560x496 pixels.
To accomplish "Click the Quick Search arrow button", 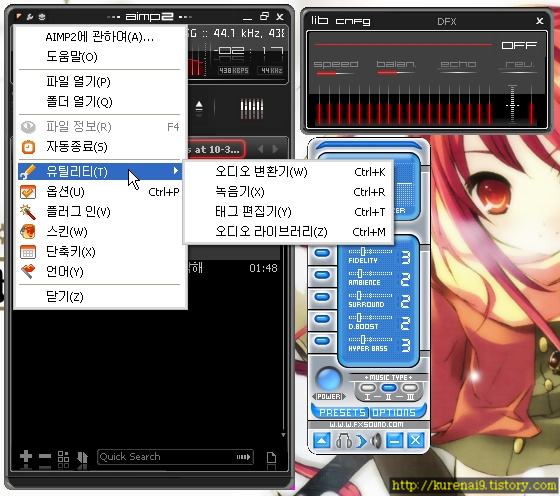I will tap(244, 457).
